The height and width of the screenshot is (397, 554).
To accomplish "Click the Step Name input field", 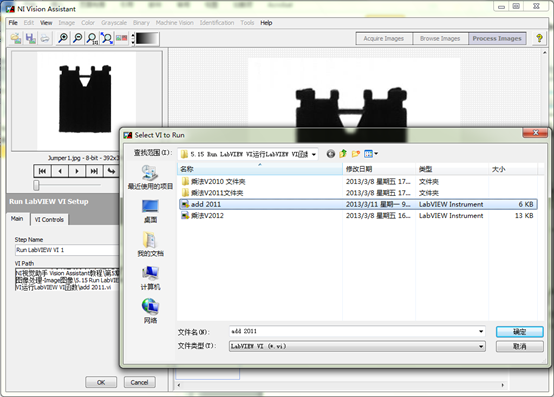I will [67, 250].
